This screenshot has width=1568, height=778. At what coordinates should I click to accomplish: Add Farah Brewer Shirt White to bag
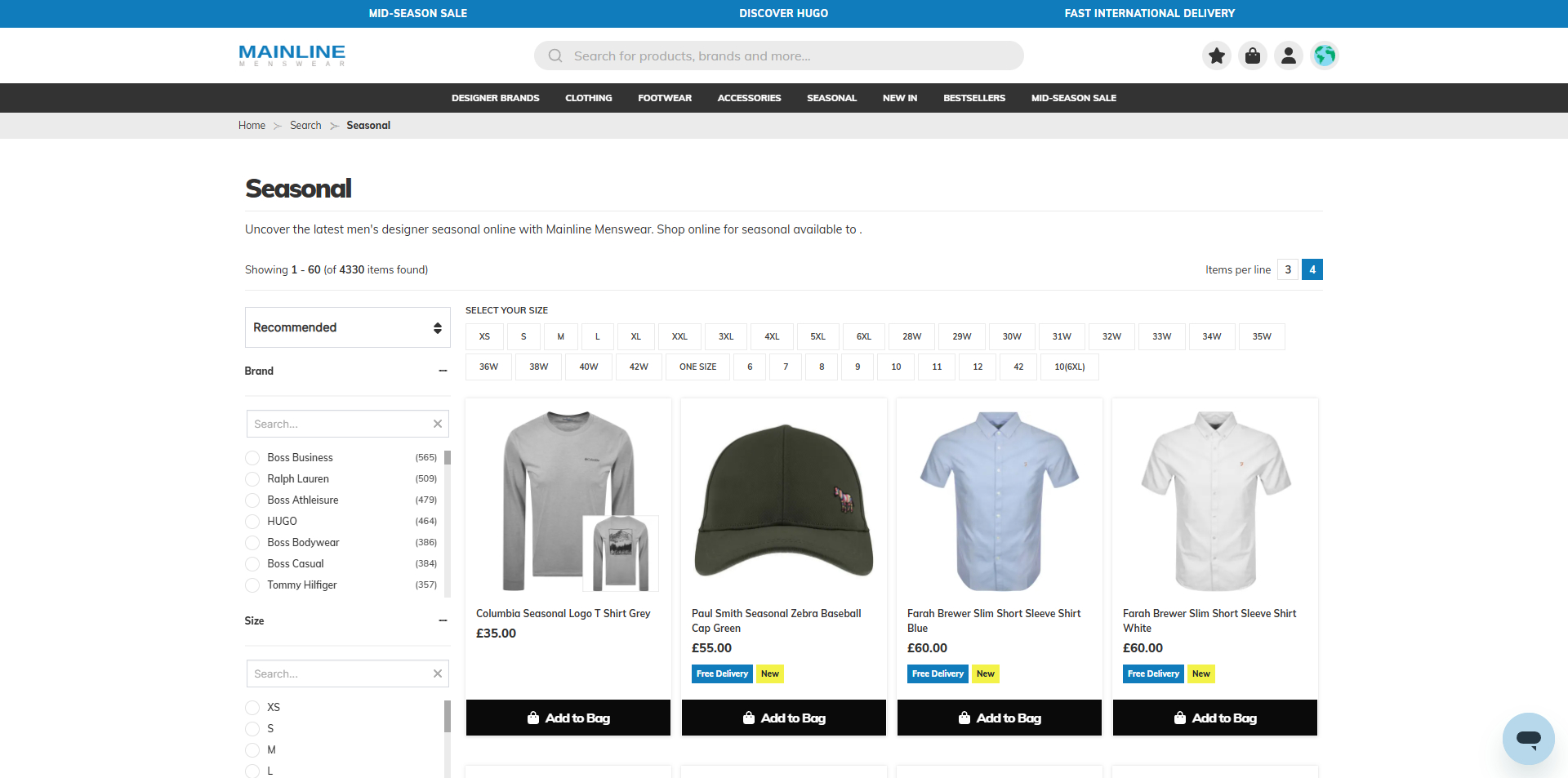point(1215,718)
